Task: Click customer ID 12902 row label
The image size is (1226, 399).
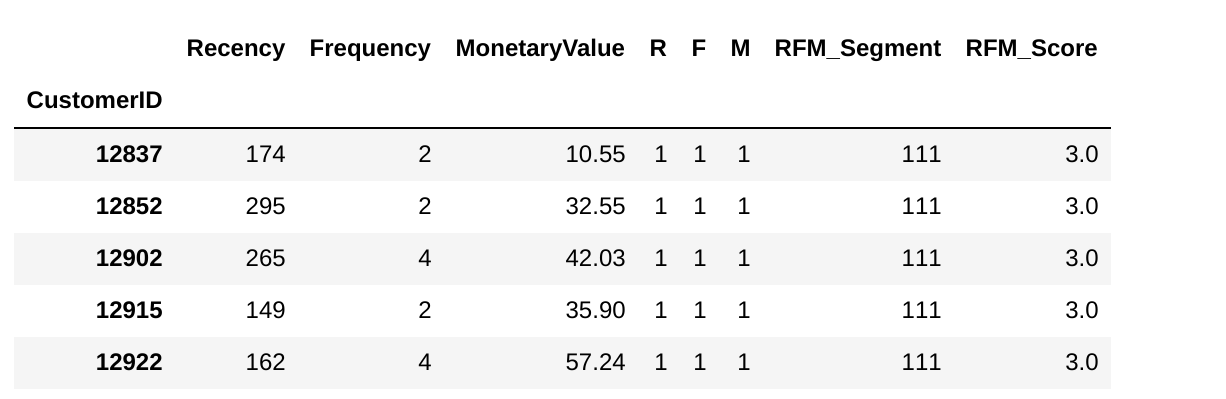Action: (129, 258)
